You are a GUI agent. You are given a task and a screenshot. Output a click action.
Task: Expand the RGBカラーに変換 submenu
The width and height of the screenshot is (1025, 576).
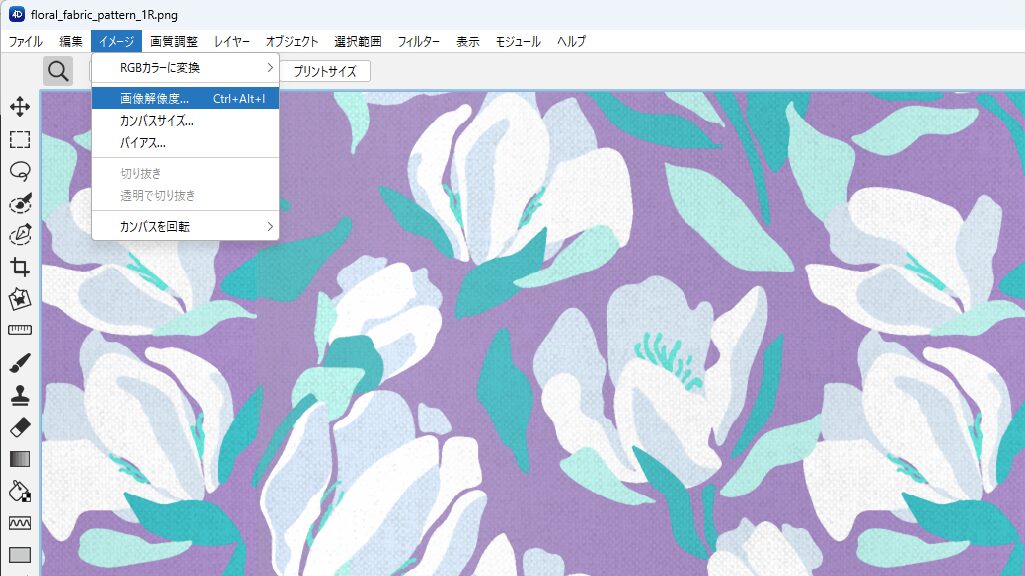186,67
